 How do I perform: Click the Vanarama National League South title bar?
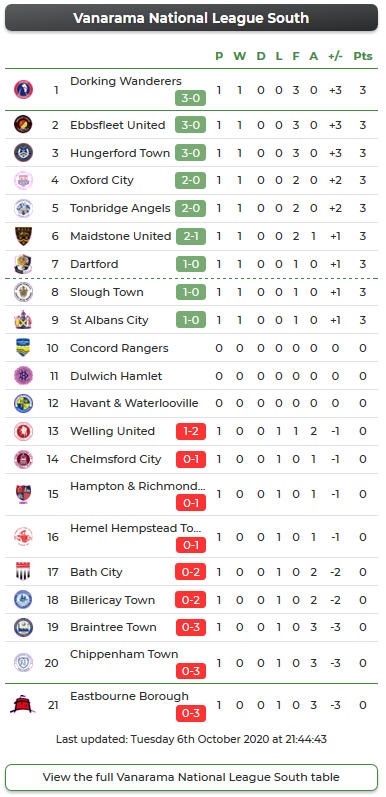pos(191,18)
